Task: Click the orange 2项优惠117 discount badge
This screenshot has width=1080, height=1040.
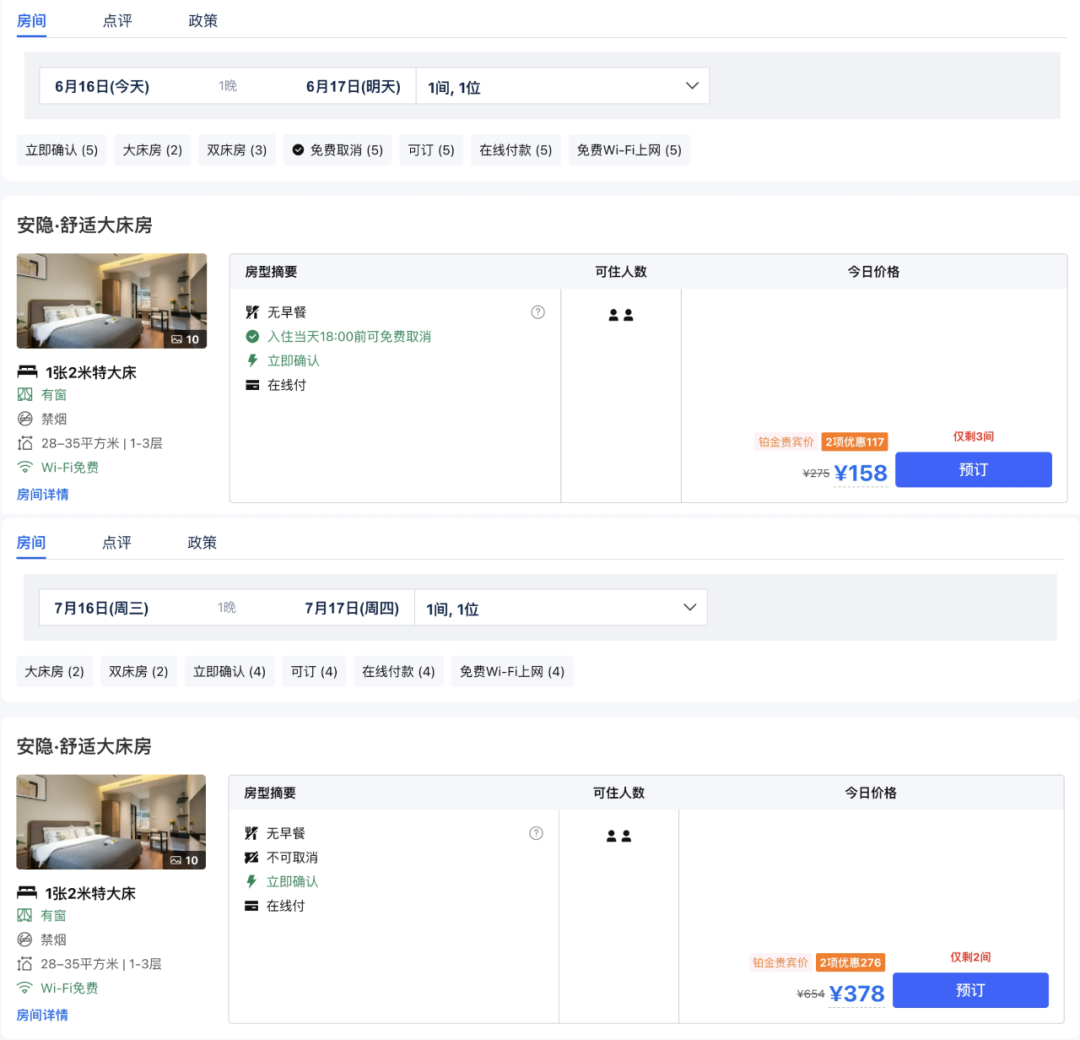Action: tap(855, 442)
